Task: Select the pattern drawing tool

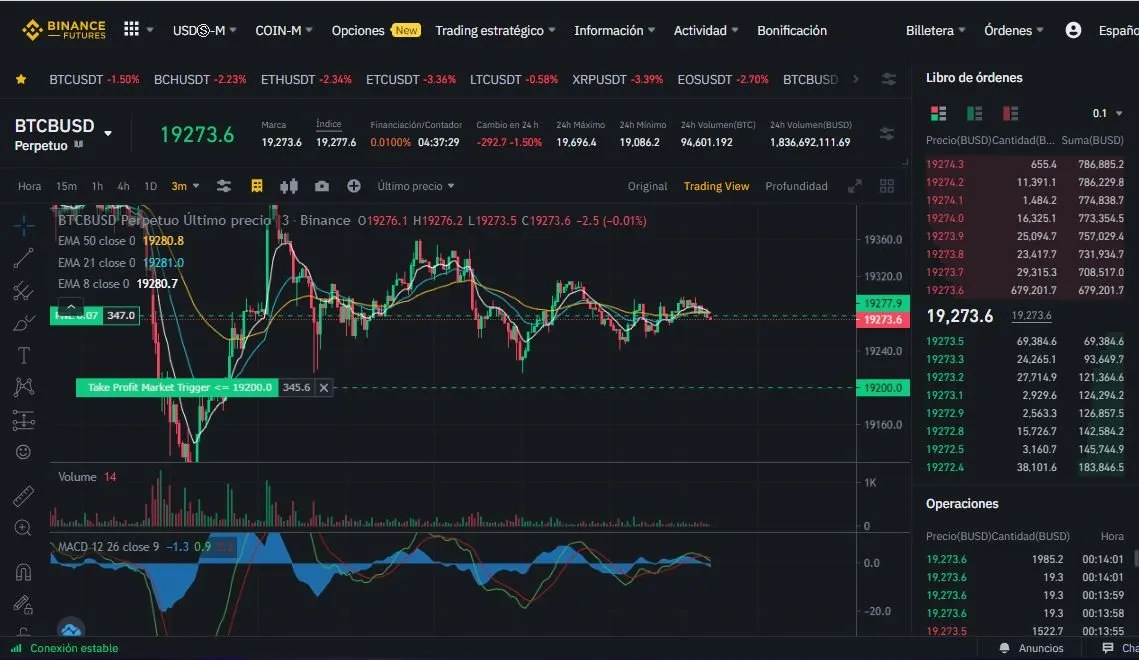Action: pos(23,387)
